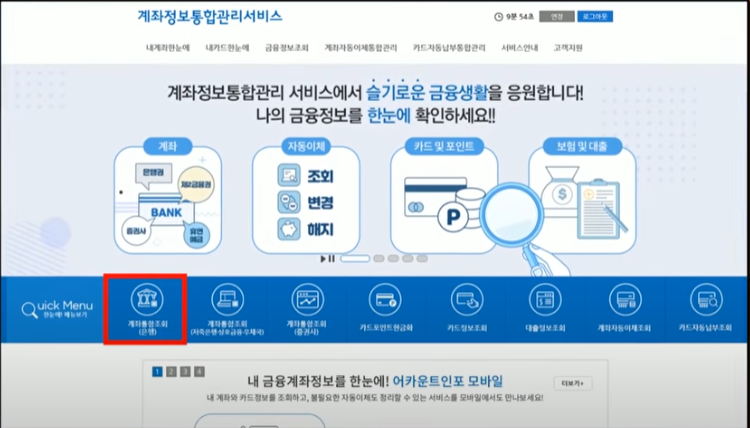Click the 로그아웃 button
Viewport: 750px width, 428px height.
click(x=595, y=17)
